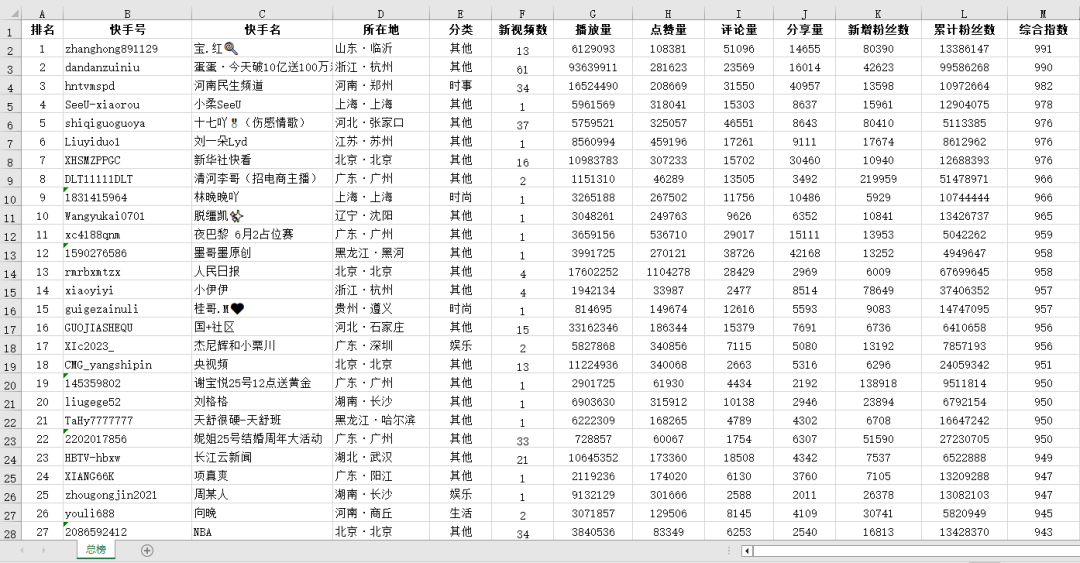Click the horizontal scrollbar track
Viewport: 1080px width, 563px height.
click(916, 551)
